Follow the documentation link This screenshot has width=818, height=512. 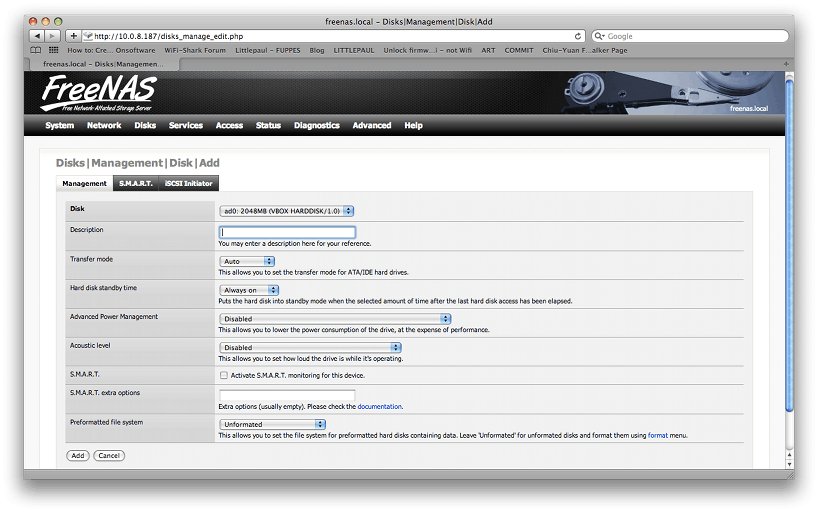(379, 407)
